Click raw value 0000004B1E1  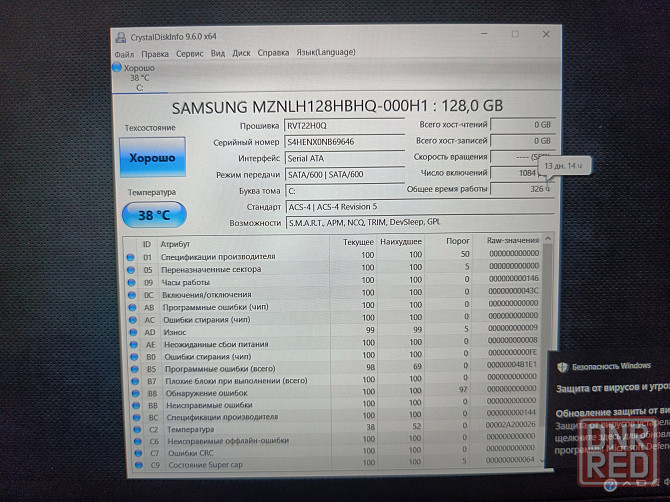point(511,364)
